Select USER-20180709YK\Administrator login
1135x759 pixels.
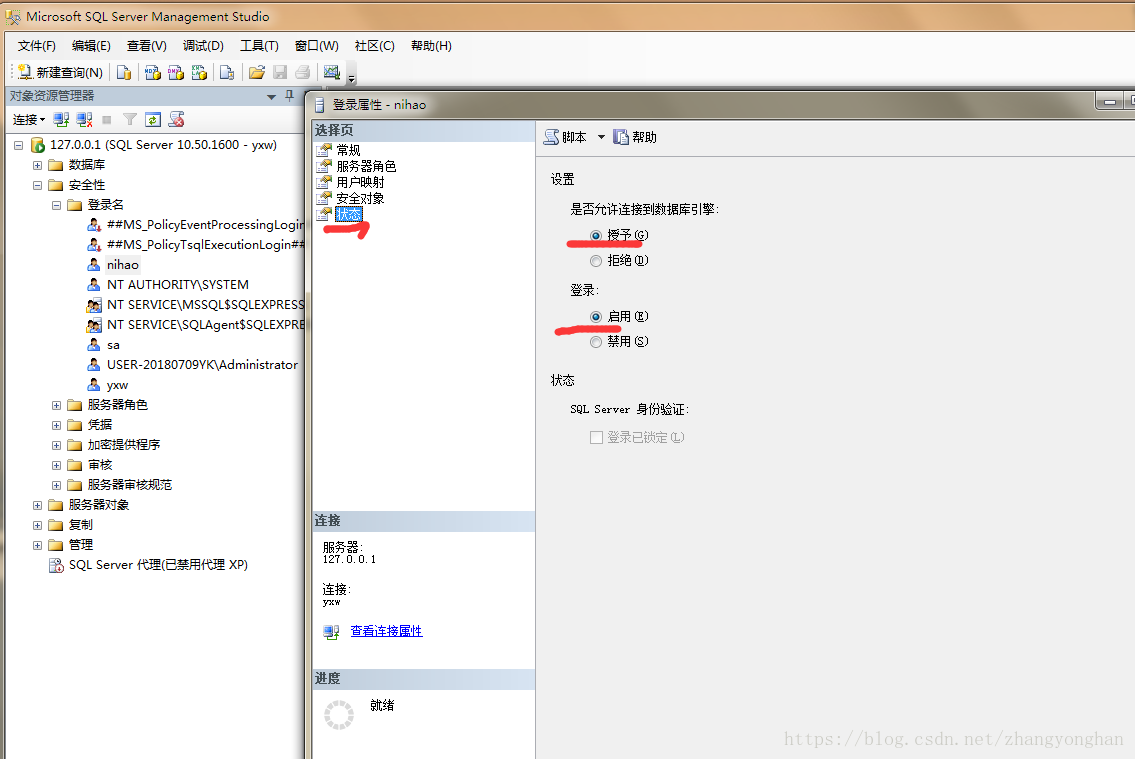(x=202, y=365)
